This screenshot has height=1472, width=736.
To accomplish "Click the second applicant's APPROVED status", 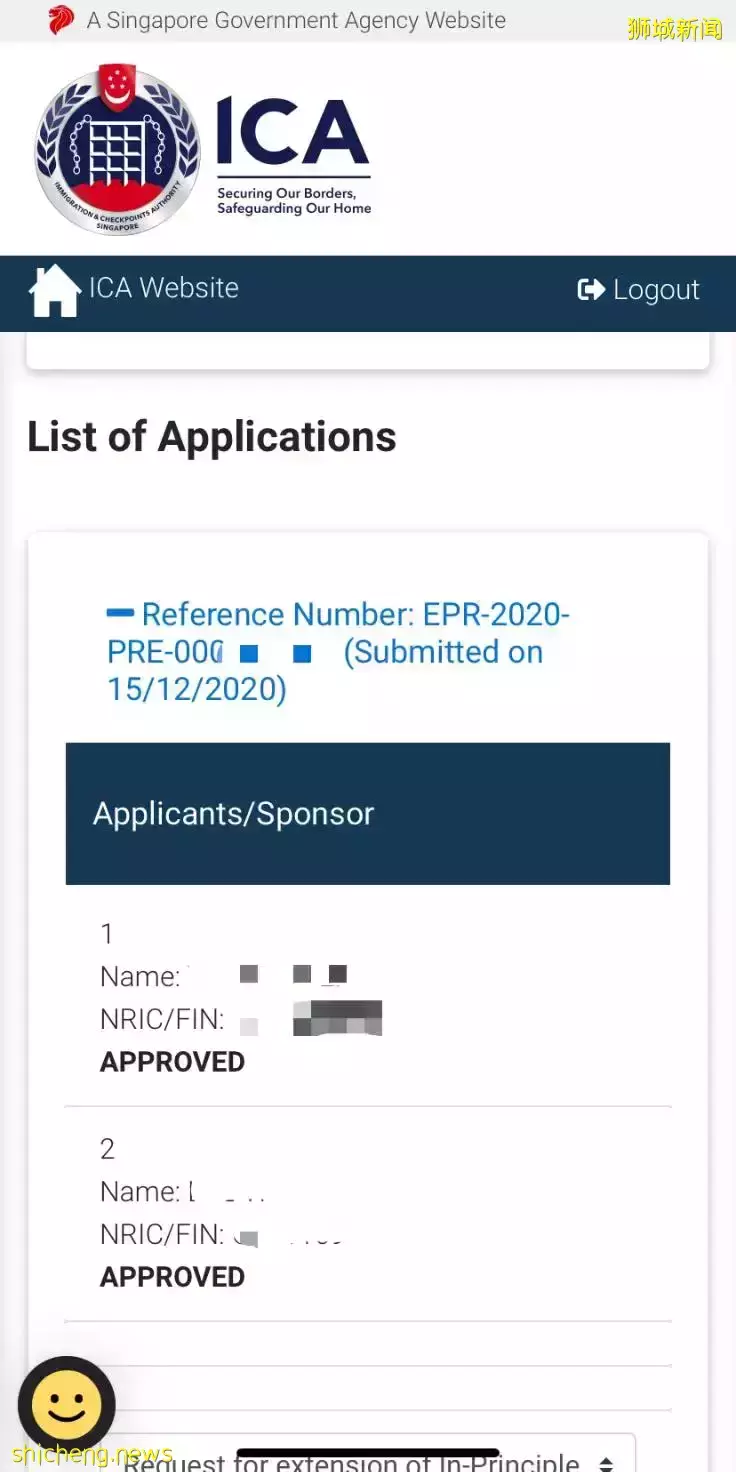I will coord(172,1277).
